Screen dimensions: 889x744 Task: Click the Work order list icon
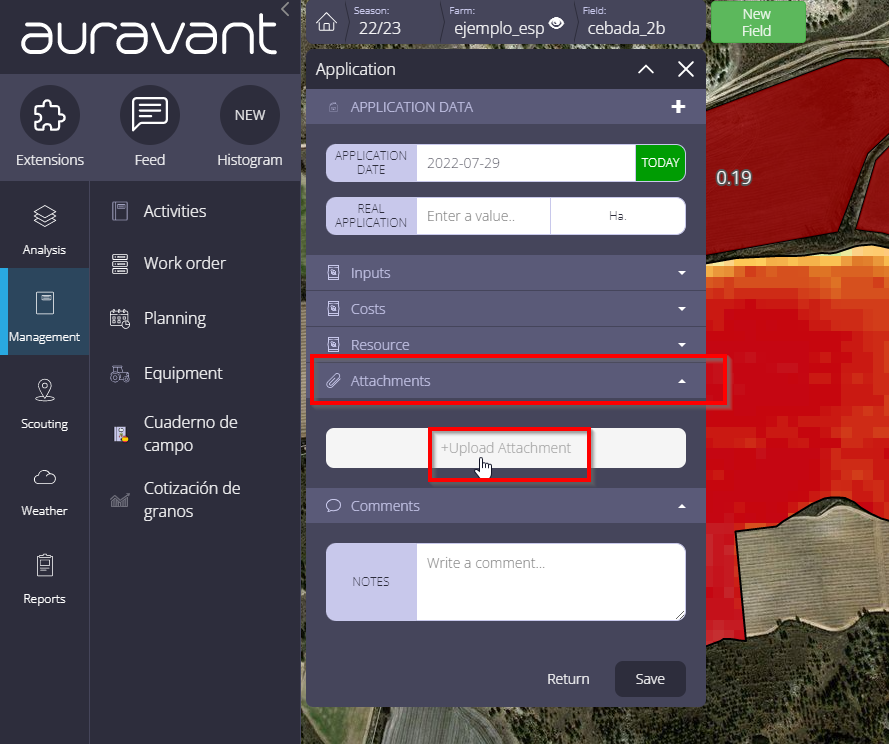(x=120, y=264)
